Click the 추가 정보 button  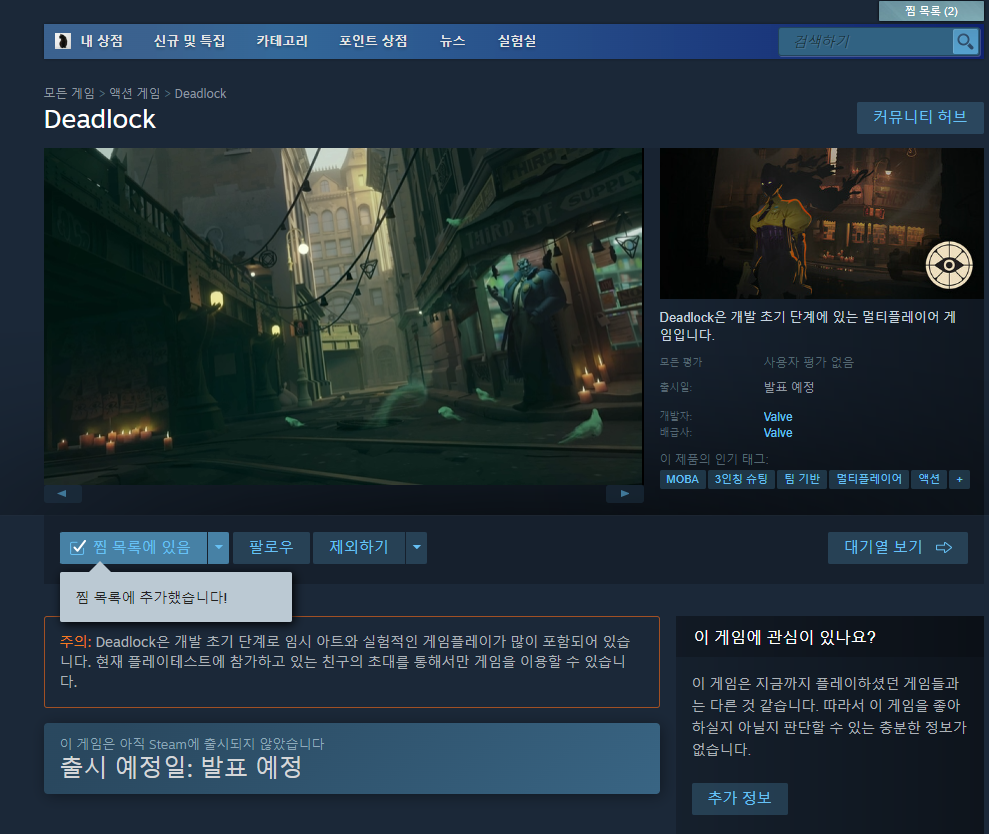[x=739, y=799]
